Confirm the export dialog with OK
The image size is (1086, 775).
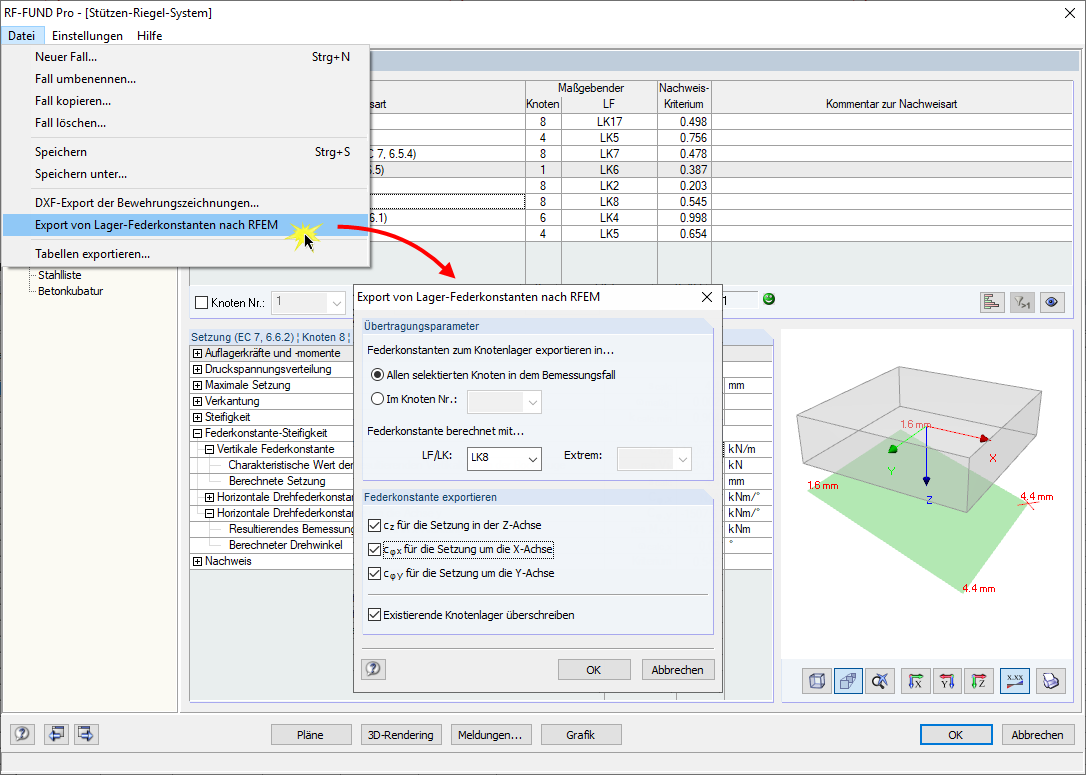click(x=594, y=670)
